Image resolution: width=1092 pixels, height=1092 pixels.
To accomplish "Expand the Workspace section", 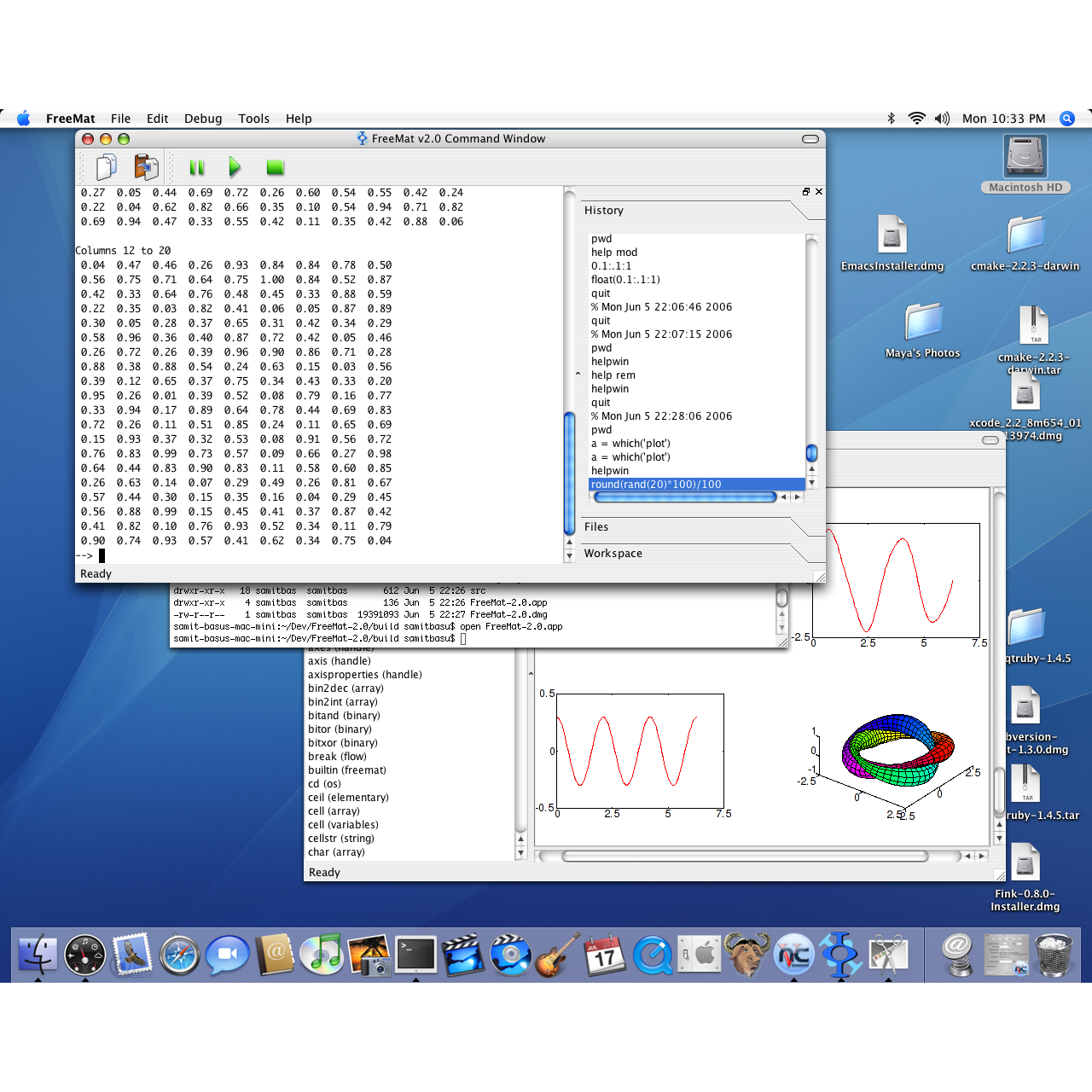I will click(x=613, y=554).
